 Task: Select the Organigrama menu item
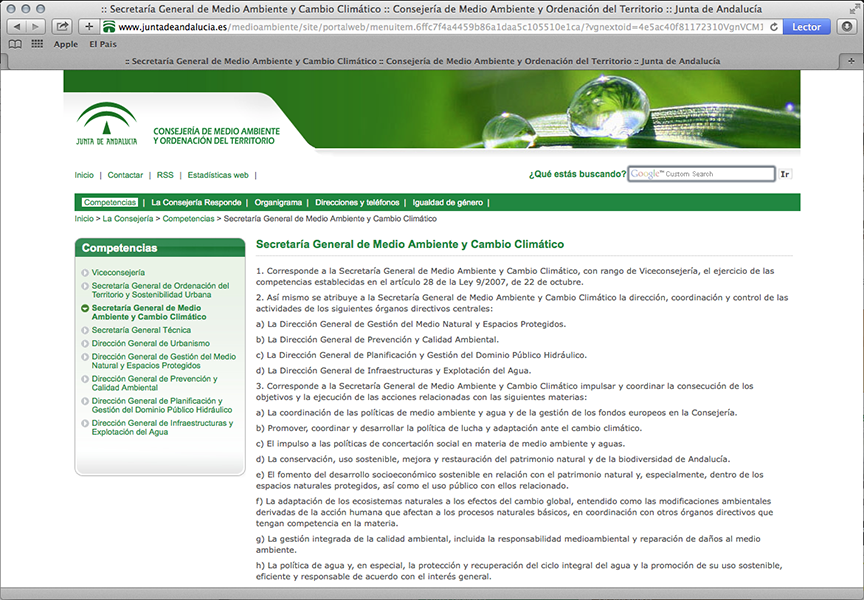(x=278, y=202)
